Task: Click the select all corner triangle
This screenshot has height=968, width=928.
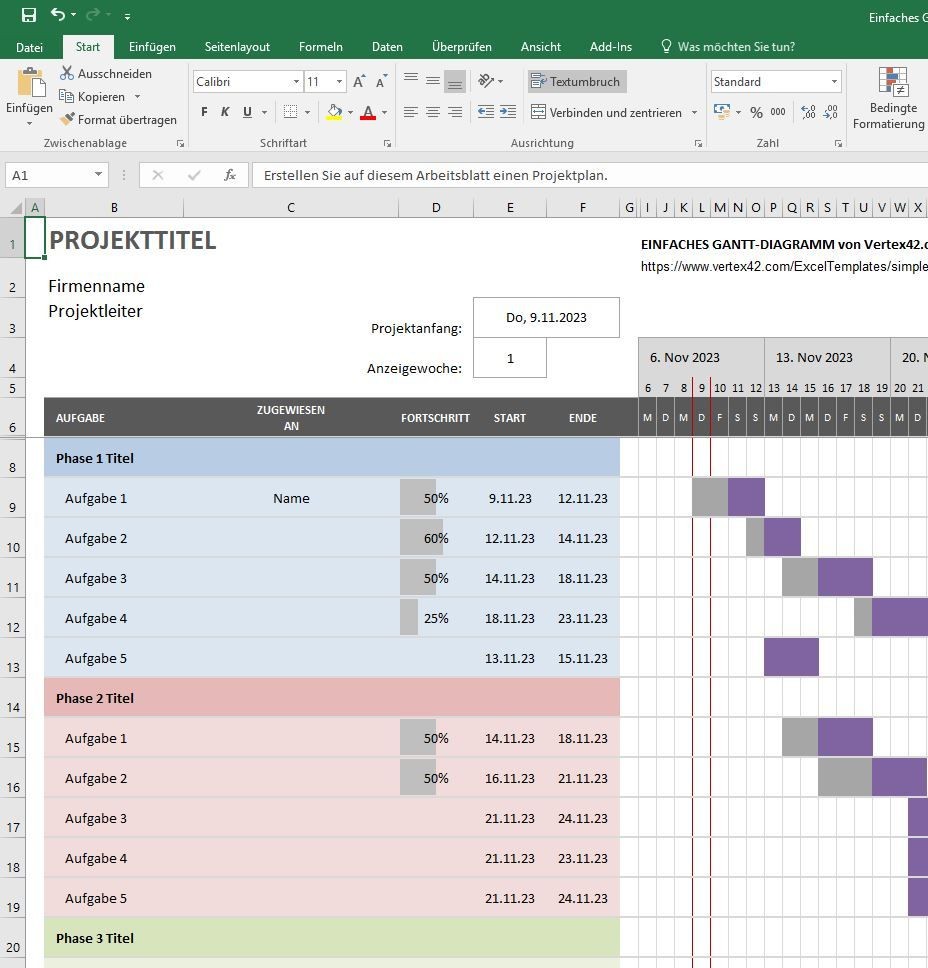Action: pos(15,208)
